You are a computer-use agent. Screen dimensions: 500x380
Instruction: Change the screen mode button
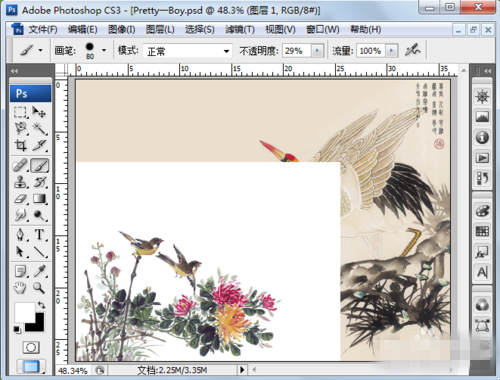pyautogui.click(x=31, y=366)
